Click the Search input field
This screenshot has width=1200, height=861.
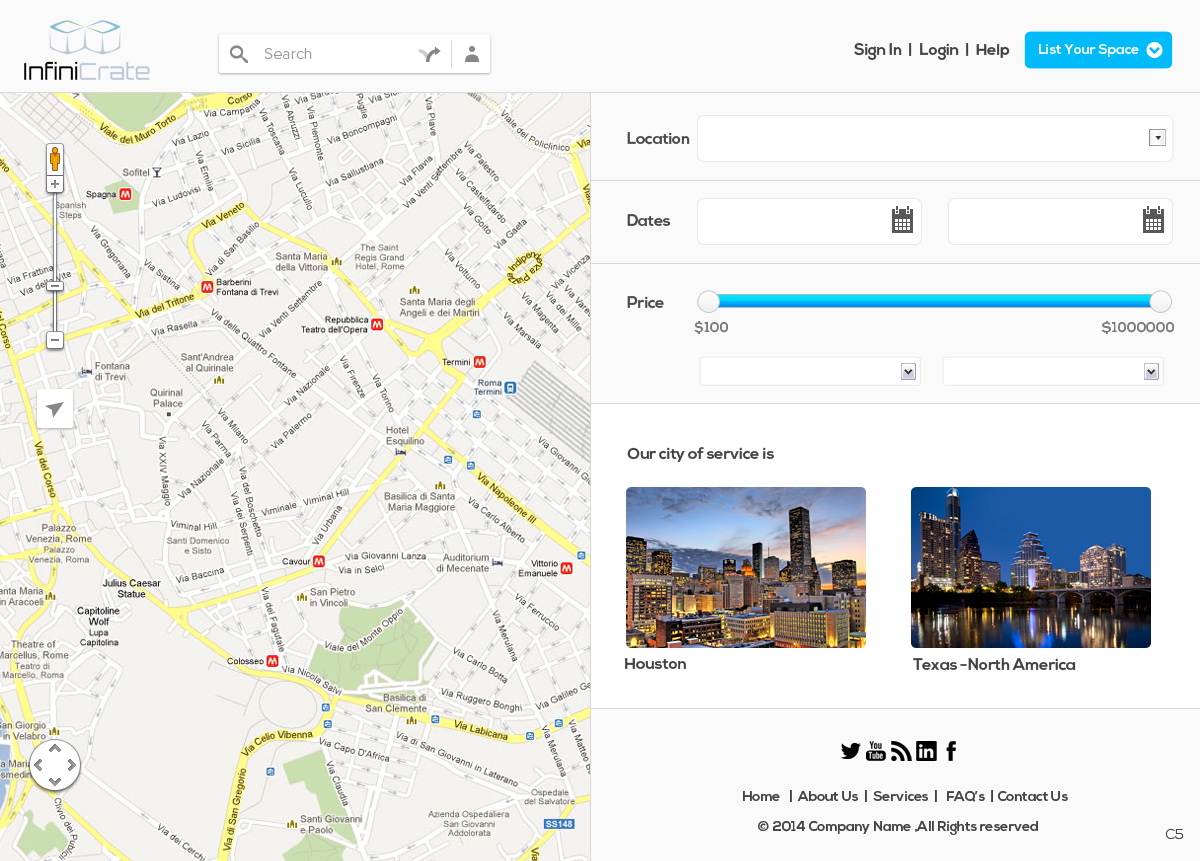coord(335,54)
